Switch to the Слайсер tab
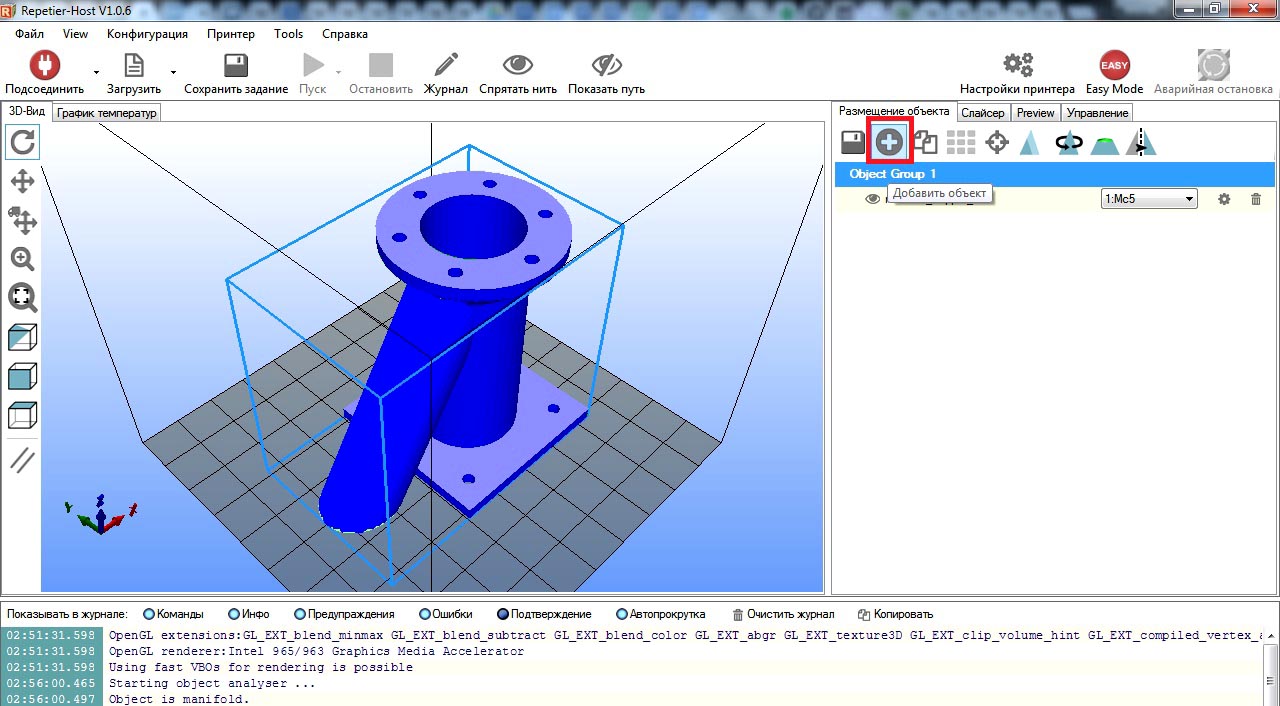Screen dimensions: 1280x706 [983, 113]
